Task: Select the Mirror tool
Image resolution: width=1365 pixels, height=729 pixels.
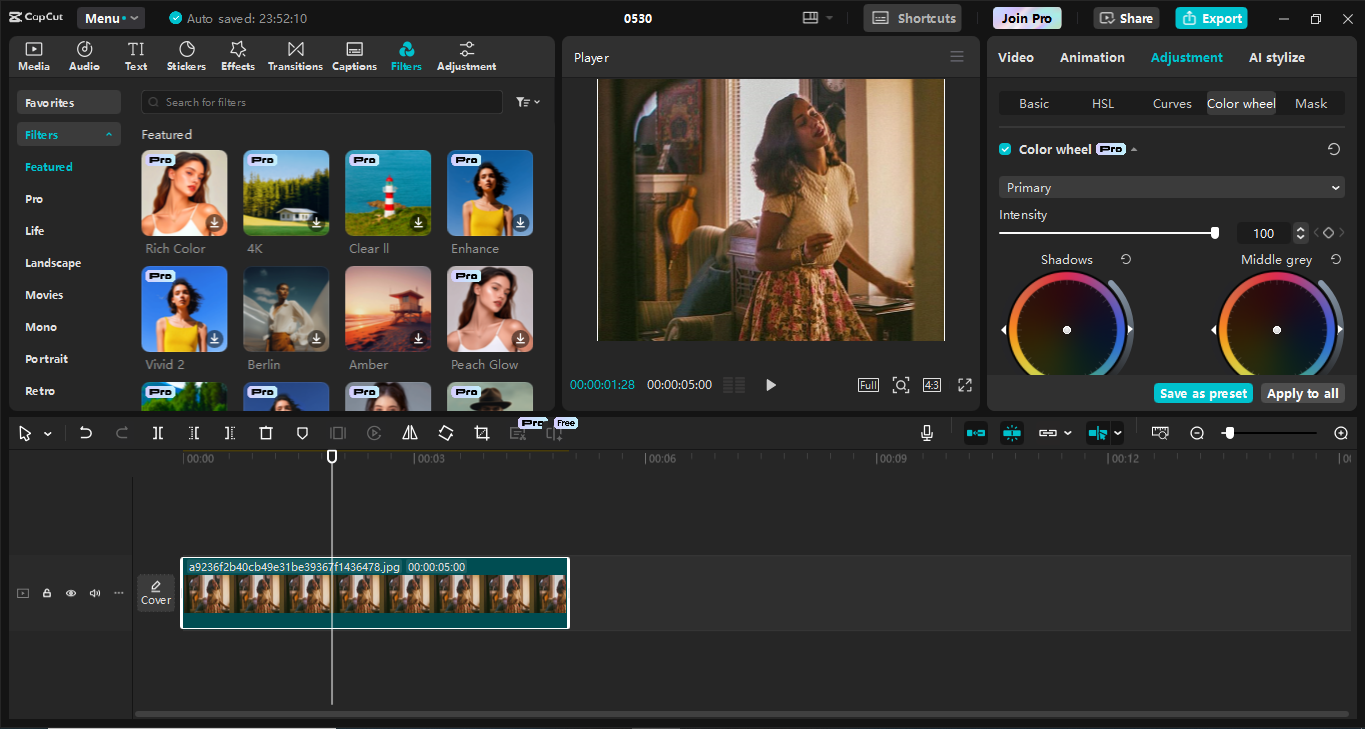Action: pos(410,432)
